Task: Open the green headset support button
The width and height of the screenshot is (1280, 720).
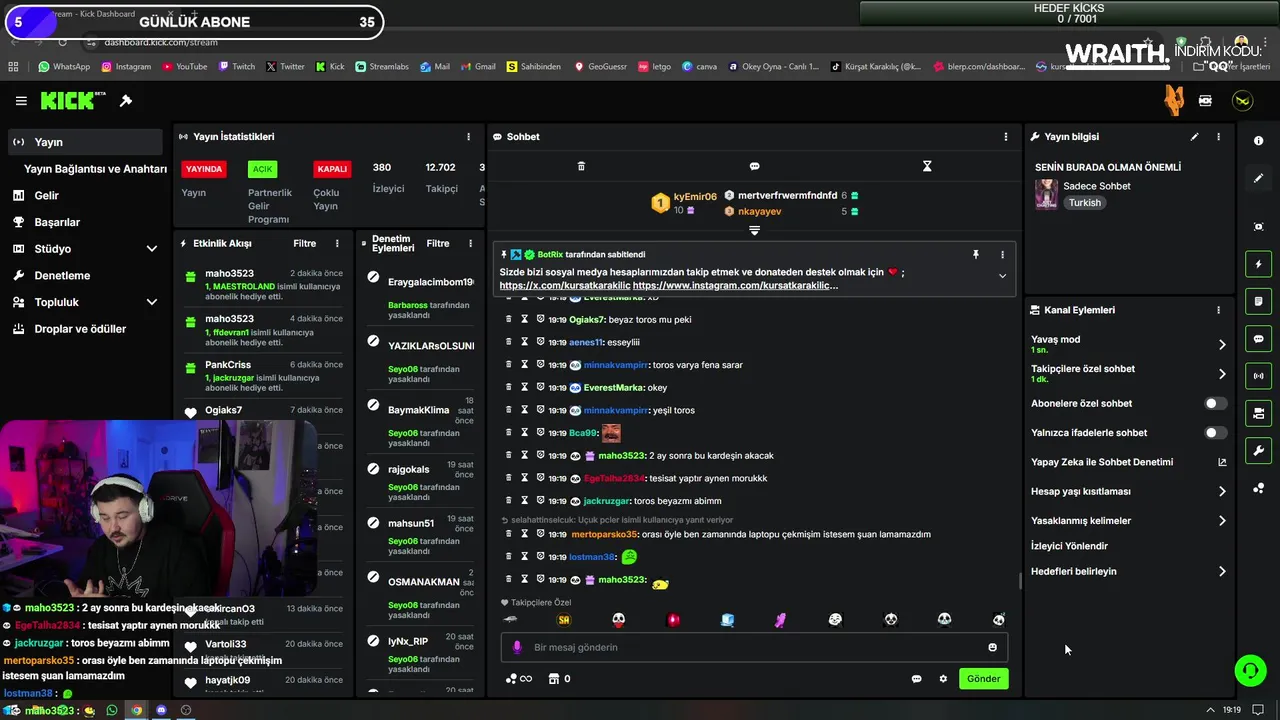Action: tap(1250, 670)
